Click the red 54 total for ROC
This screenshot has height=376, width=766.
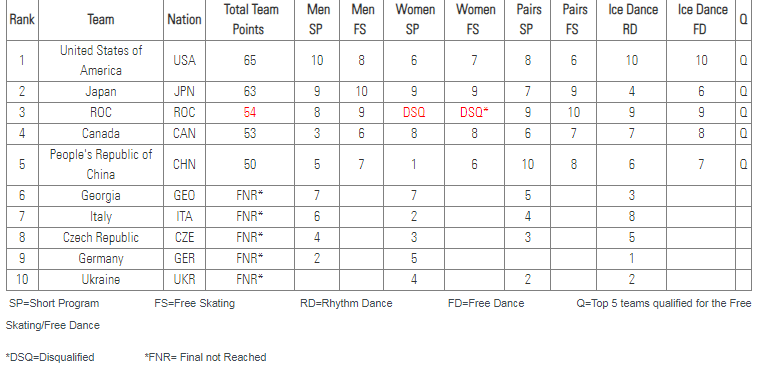[250, 113]
